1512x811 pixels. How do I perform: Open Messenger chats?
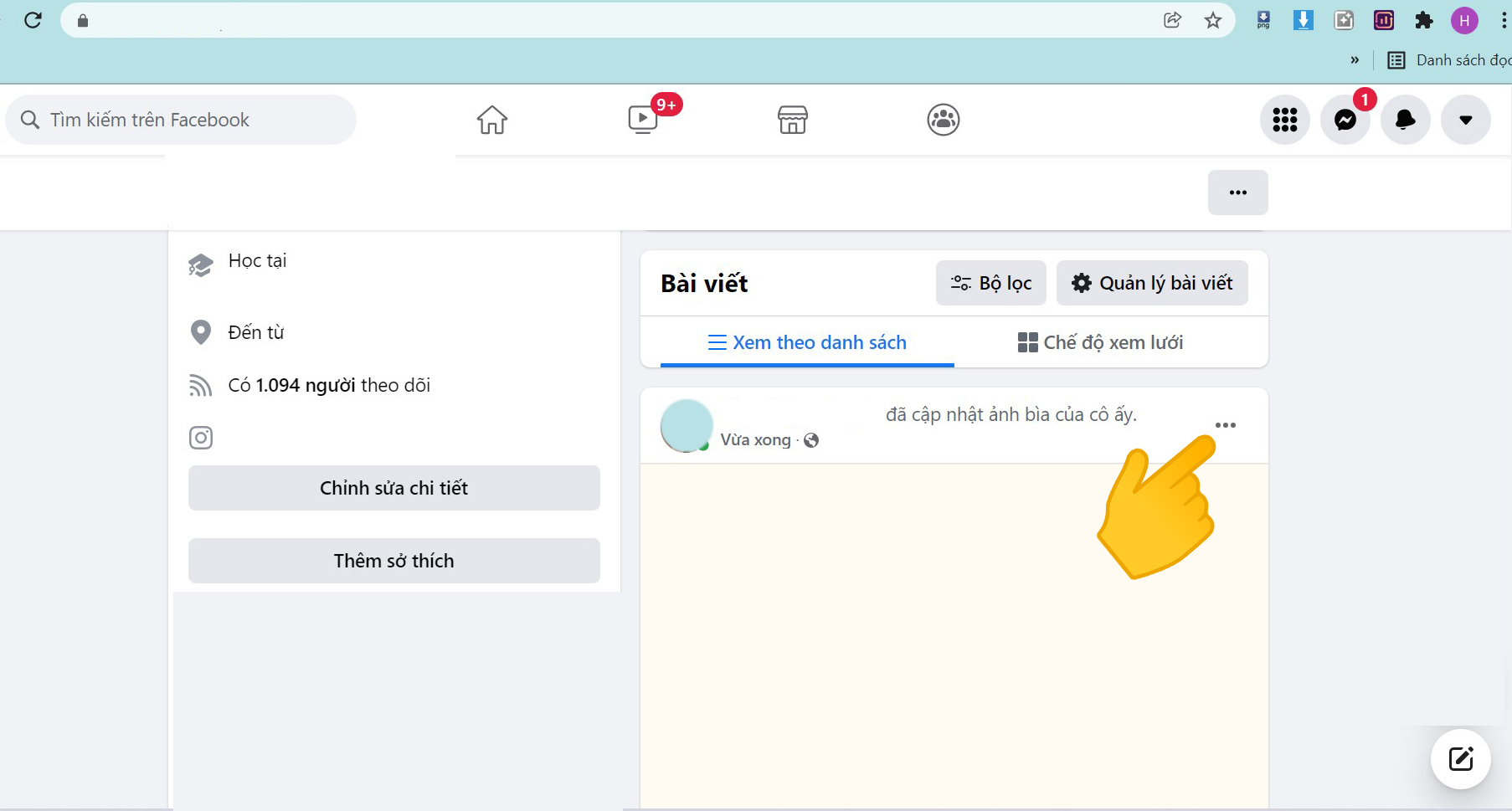pos(1345,120)
